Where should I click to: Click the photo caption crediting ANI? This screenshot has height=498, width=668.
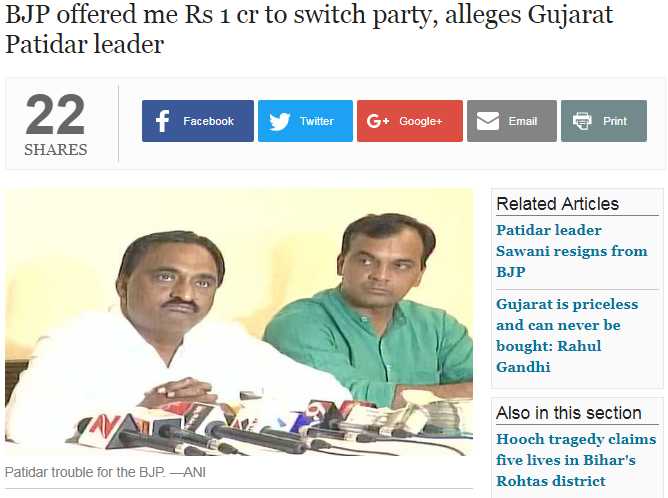coord(105,472)
